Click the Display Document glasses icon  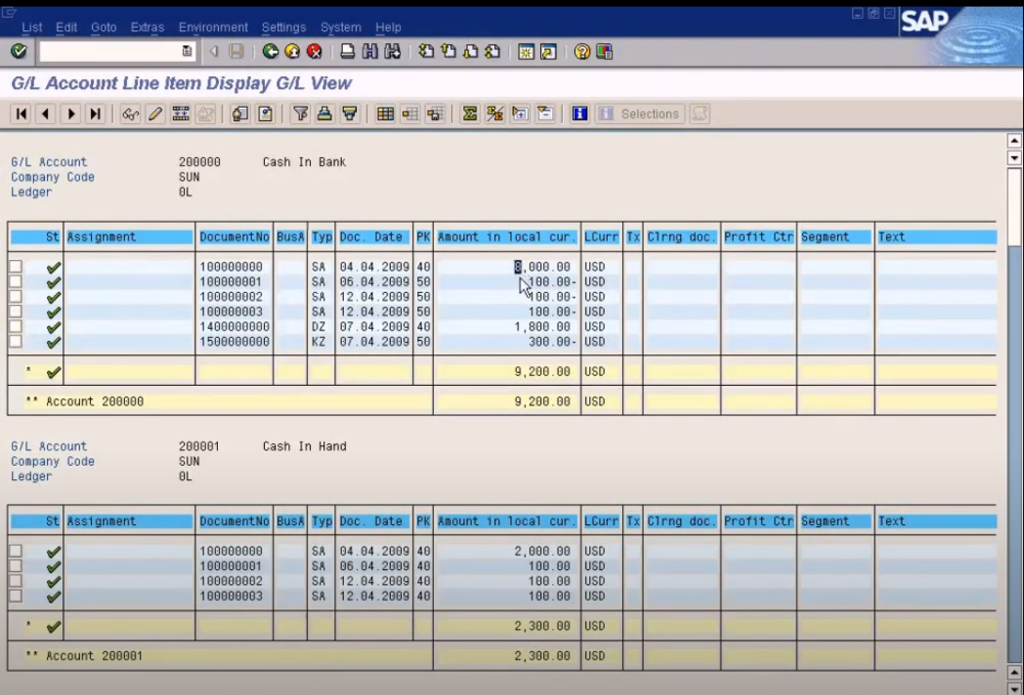pos(130,114)
